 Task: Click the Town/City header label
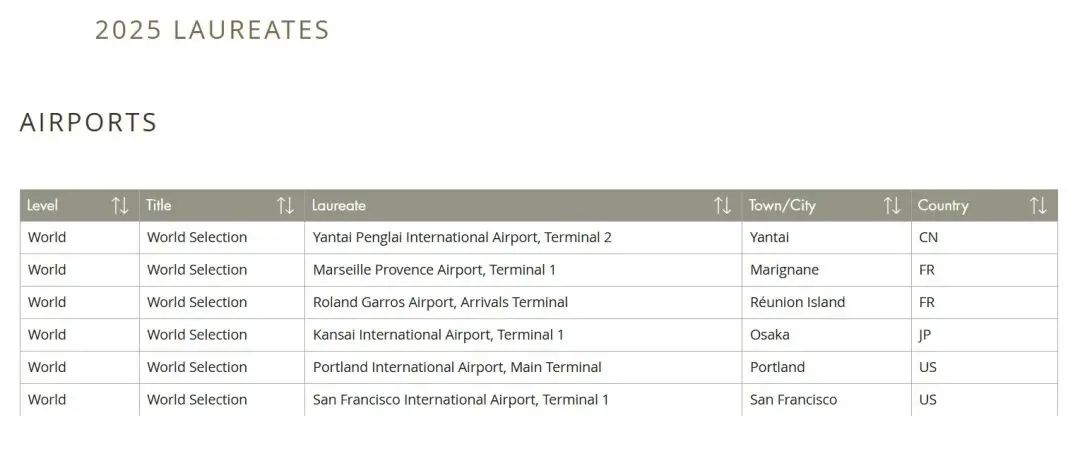click(782, 206)
